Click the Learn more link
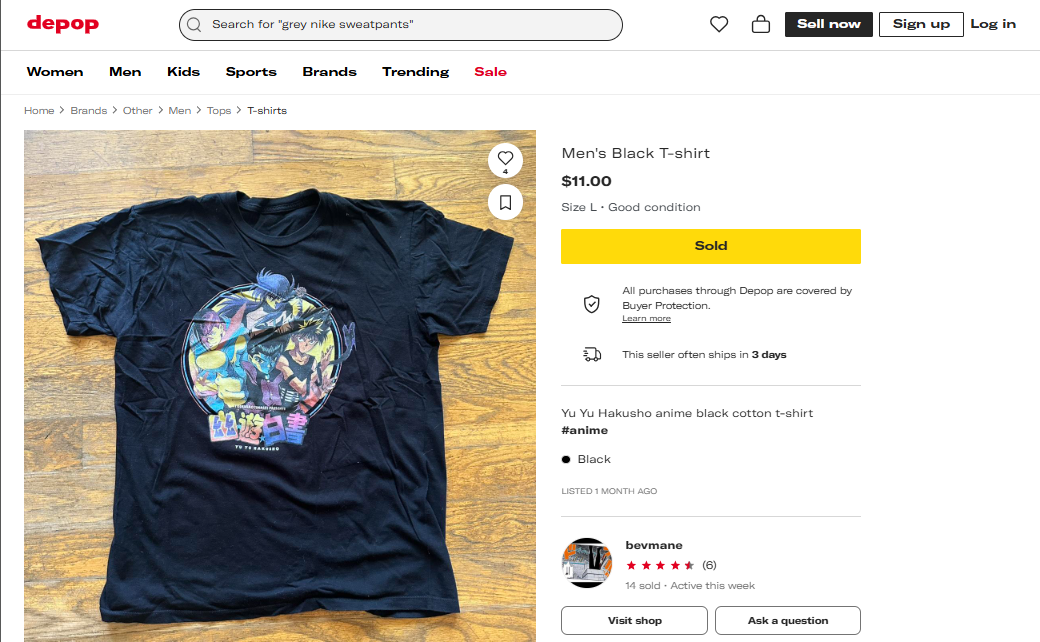Image resolution: width=1040 pixels, height=642 pixels. tap(646, 319)
